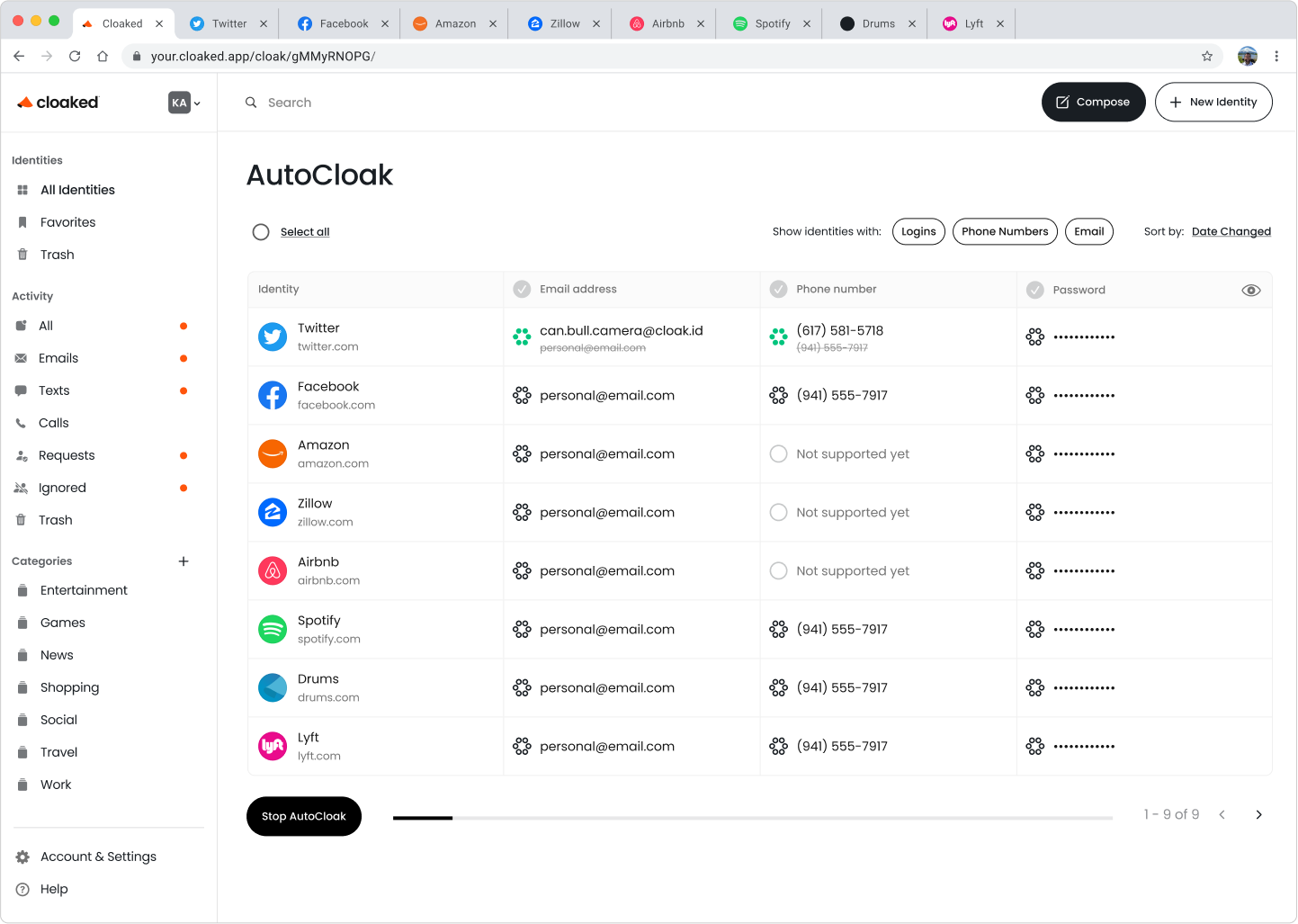Select Airbnb's phone number circle

tap(778, 570)
